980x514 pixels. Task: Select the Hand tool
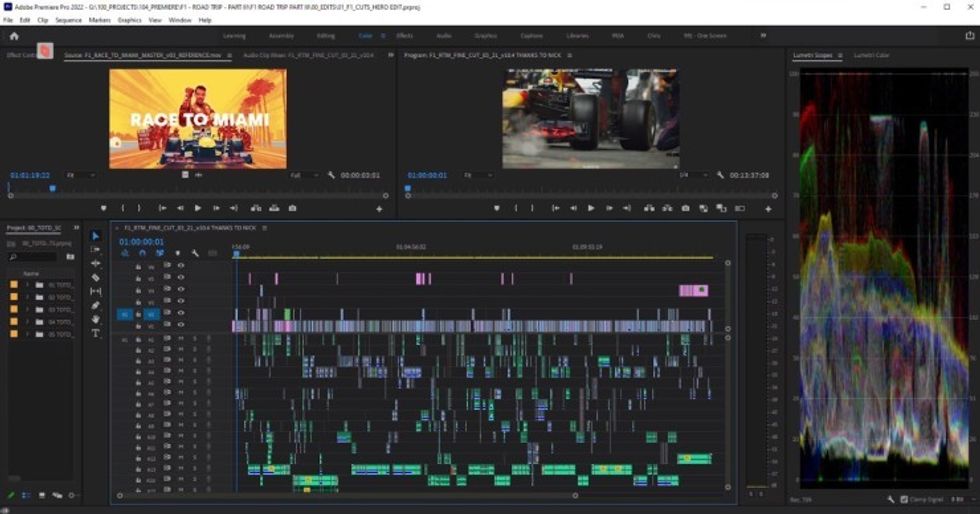[x=95, y=319]
